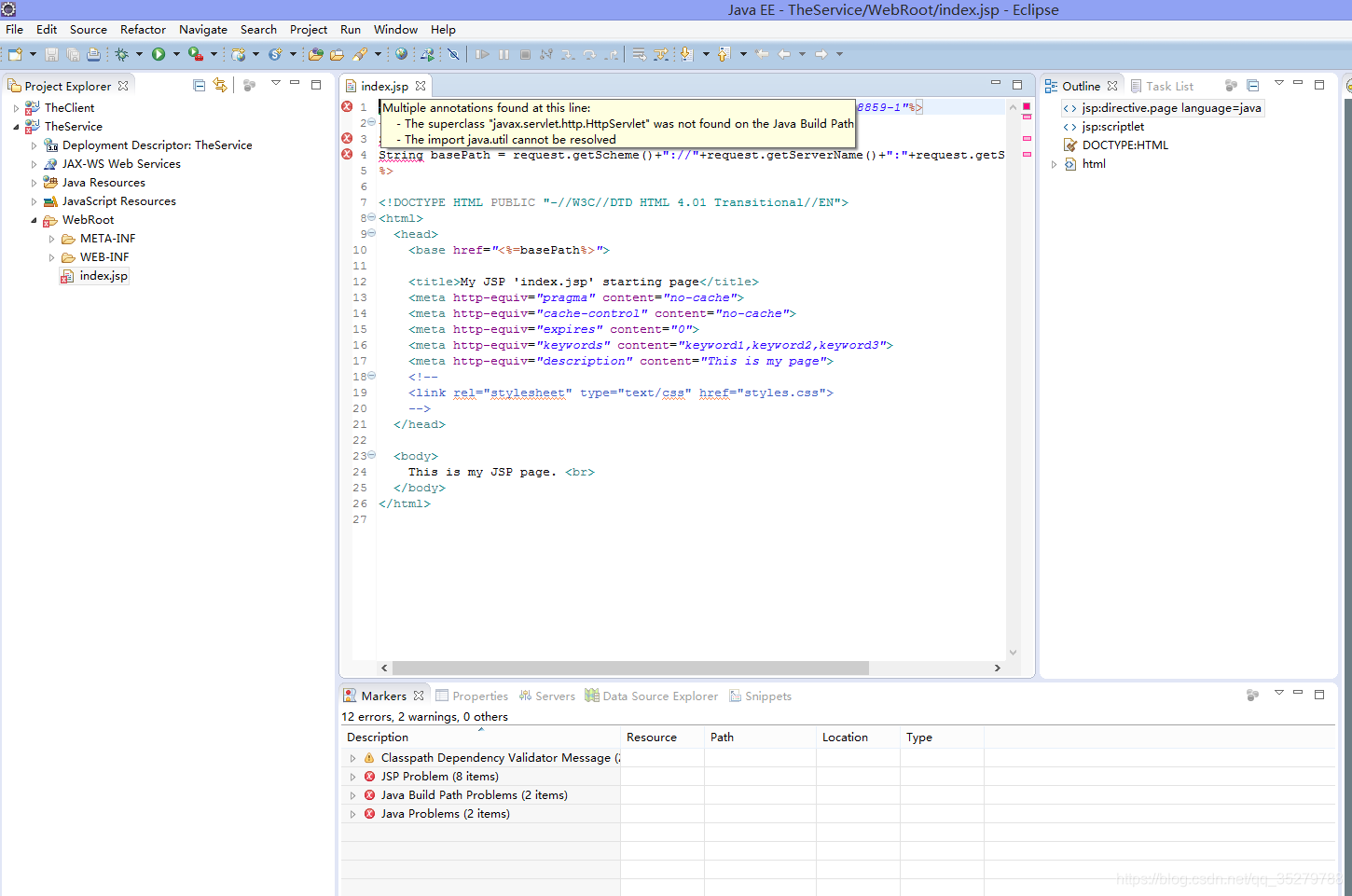Open the Navigate menu
Viewport: 1352px width, 896px height.
(202, 29)
